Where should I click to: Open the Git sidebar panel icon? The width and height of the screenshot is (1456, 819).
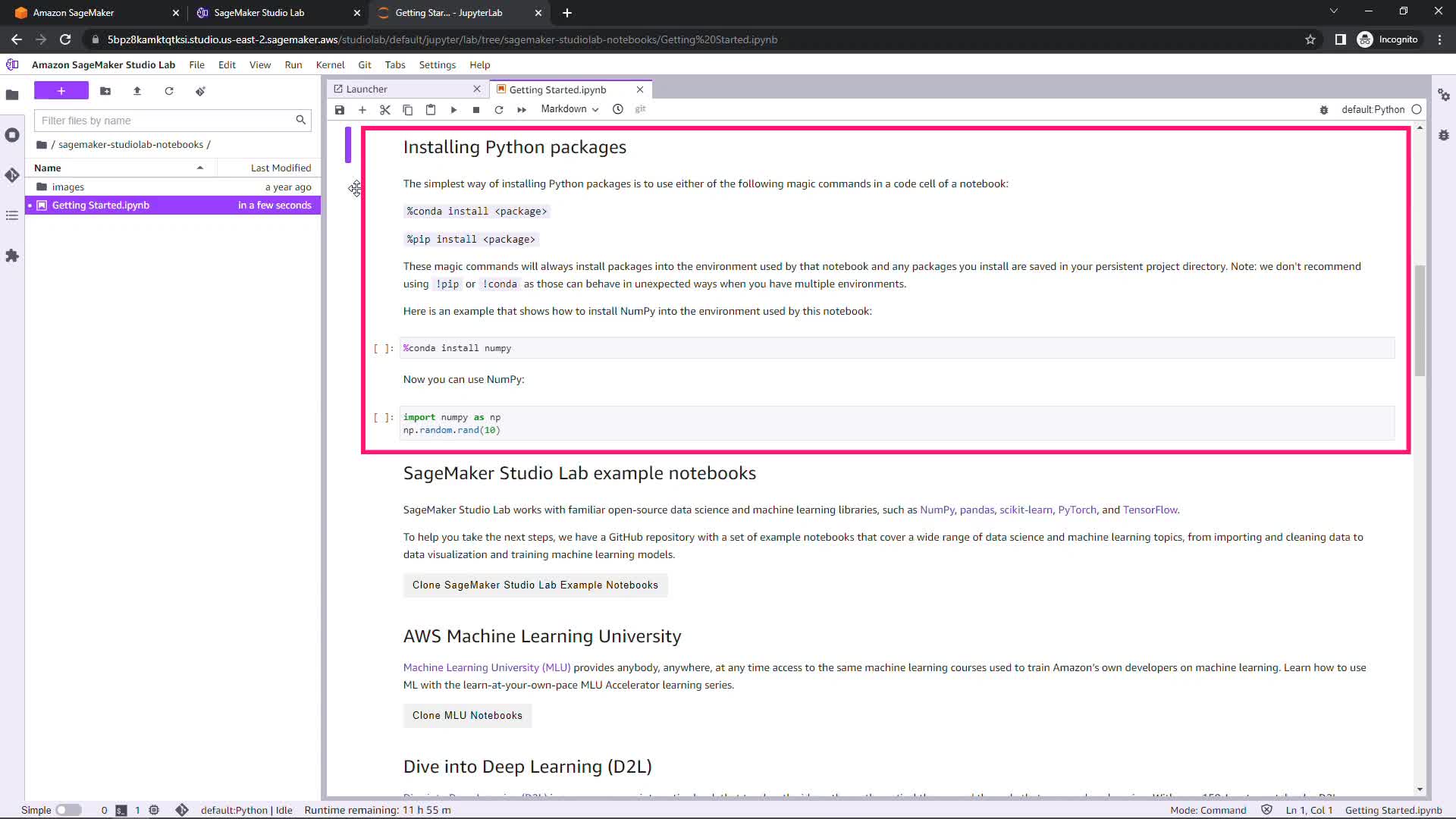tap(12, 175)
